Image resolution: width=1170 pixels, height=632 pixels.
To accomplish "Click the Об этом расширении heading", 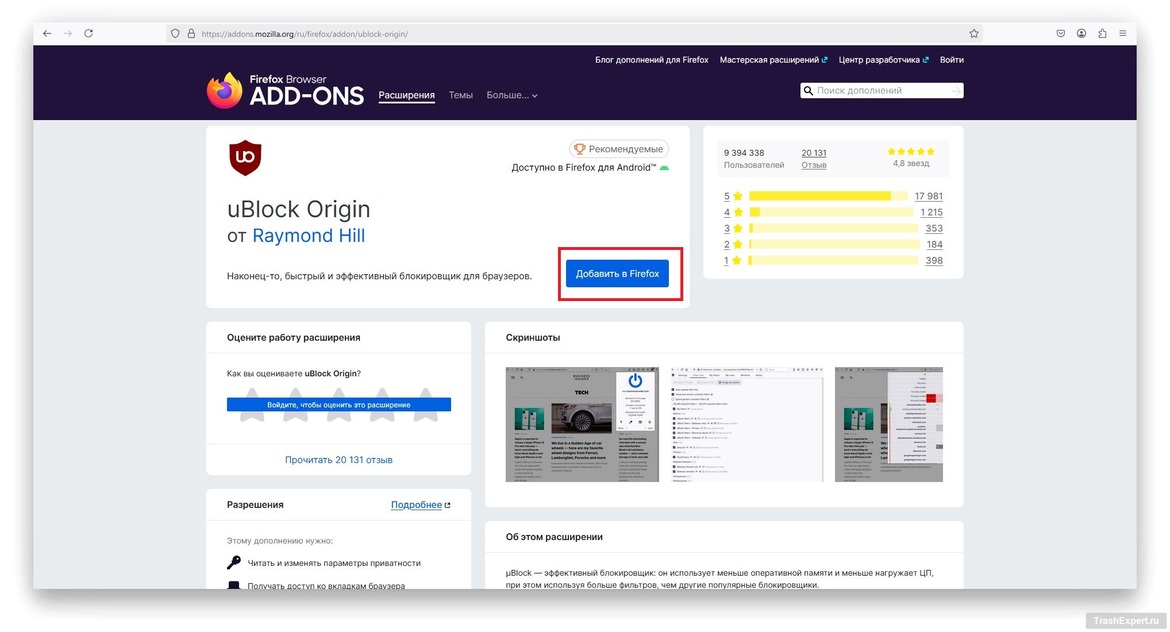I will click(x=554, y=536).
